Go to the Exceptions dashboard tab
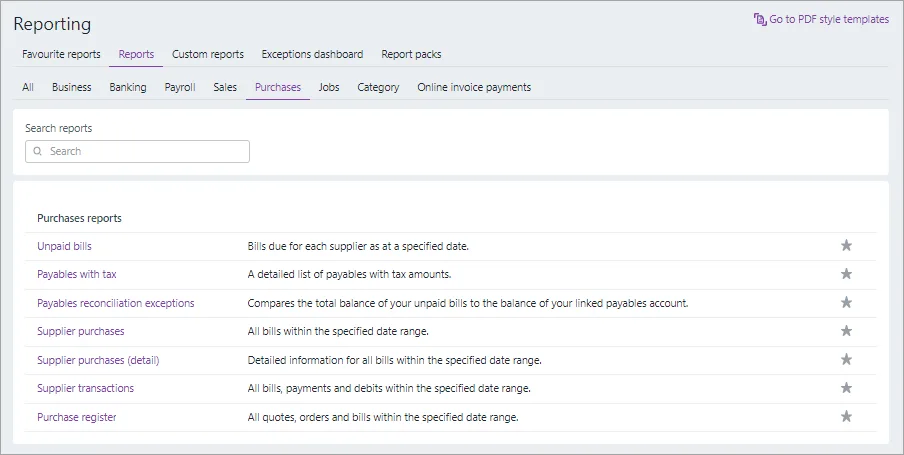904x455 pixels. pyautogui.click(x=312, y=54)
